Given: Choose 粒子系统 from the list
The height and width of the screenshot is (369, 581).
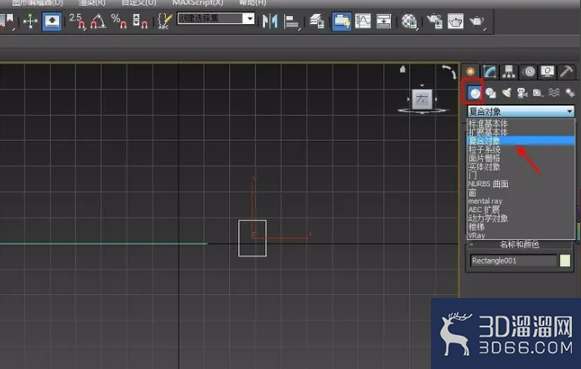Looking at the screenshot, I should tap(521, 150).
